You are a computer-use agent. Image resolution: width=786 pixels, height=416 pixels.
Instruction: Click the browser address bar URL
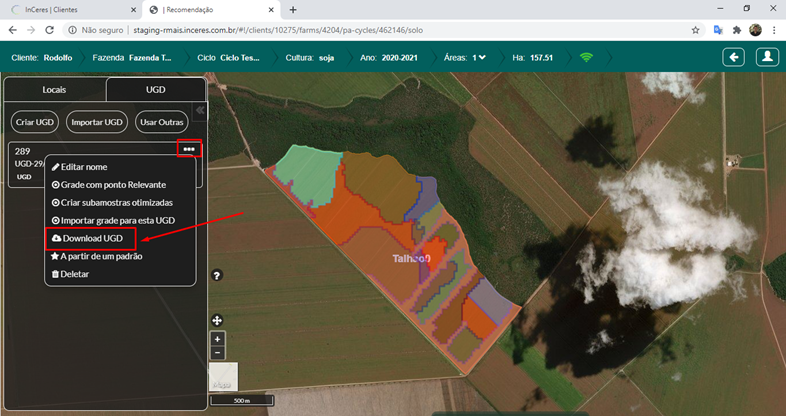tap(278, 30)
